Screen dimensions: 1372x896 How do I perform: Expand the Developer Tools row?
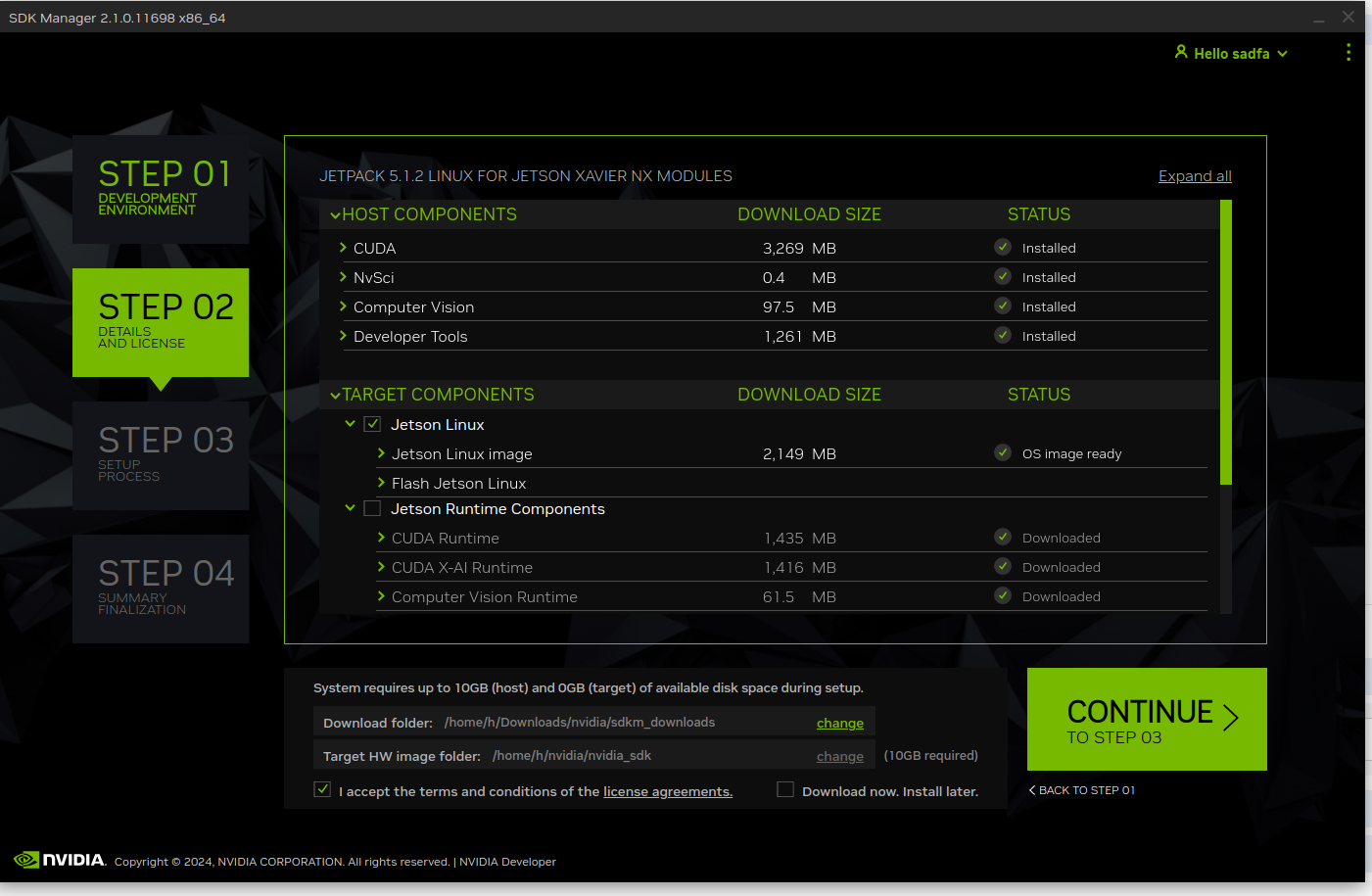[x=343, y=336]
